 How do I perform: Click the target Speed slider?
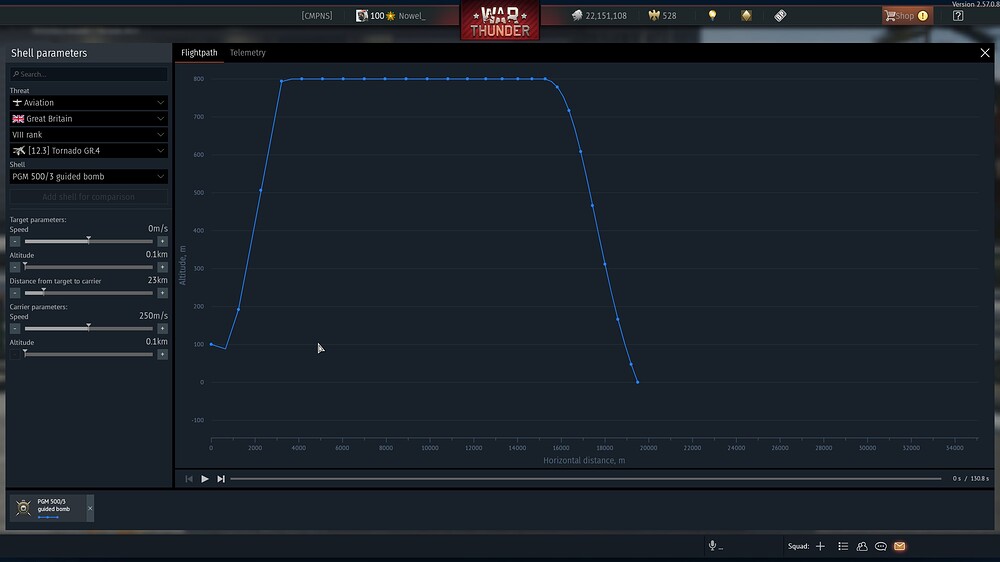tap(89, 241)
